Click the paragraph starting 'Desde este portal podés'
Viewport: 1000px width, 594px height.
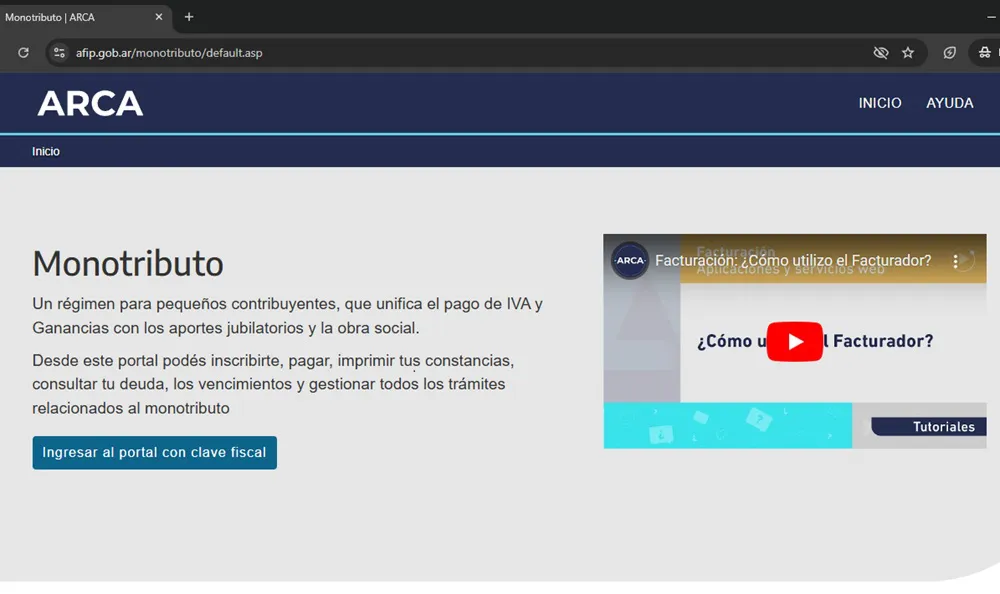pos(273,384)
